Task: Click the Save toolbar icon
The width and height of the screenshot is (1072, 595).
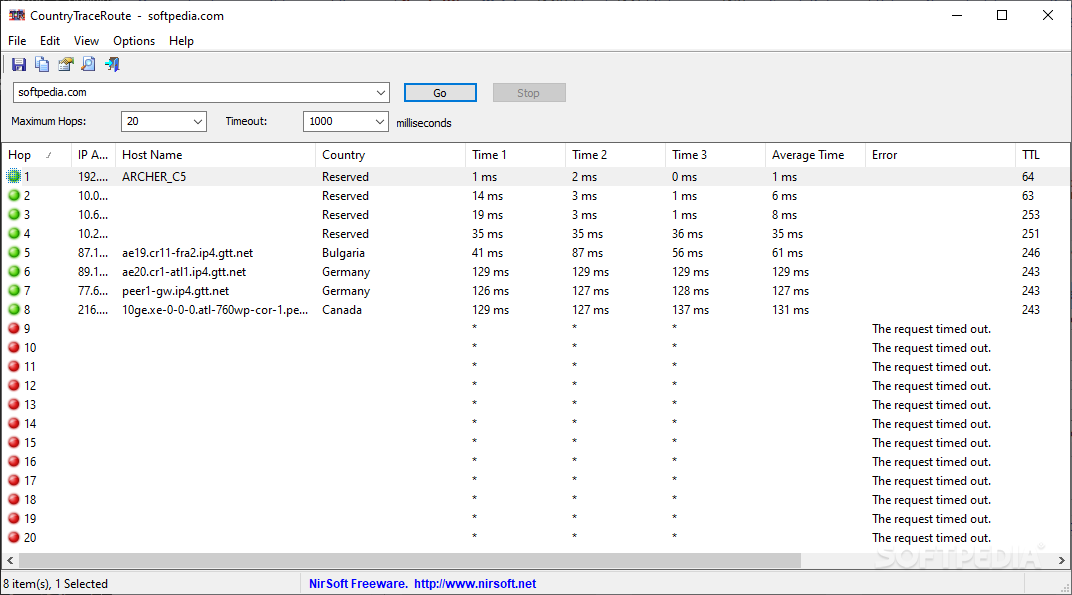Action: (19, 64)
